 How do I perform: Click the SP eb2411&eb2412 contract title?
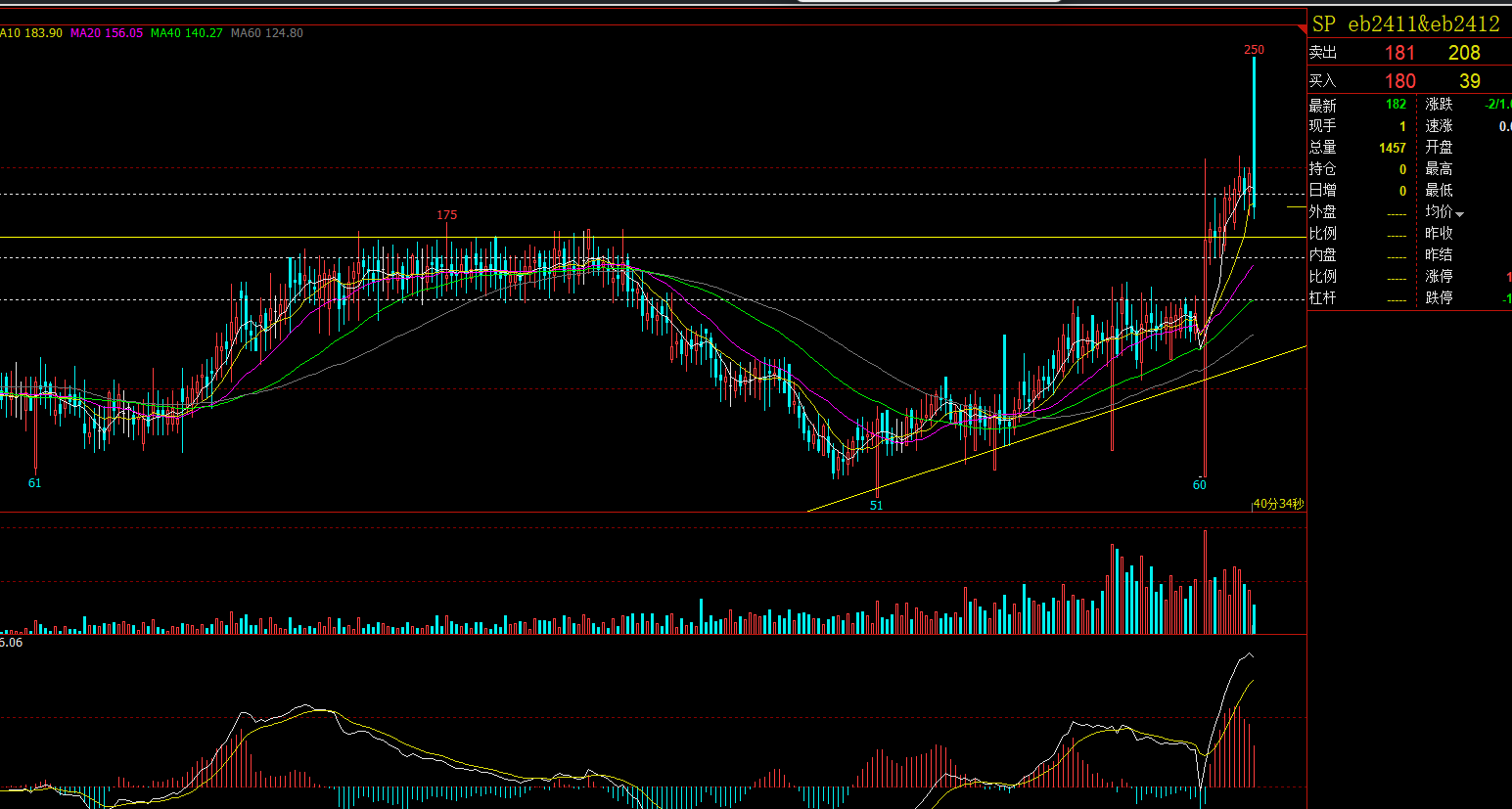coord(1405,24)
